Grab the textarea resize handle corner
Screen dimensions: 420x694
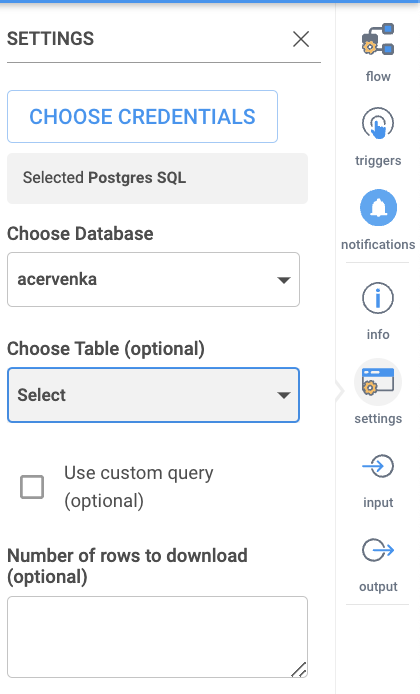[x=300, y=670]
